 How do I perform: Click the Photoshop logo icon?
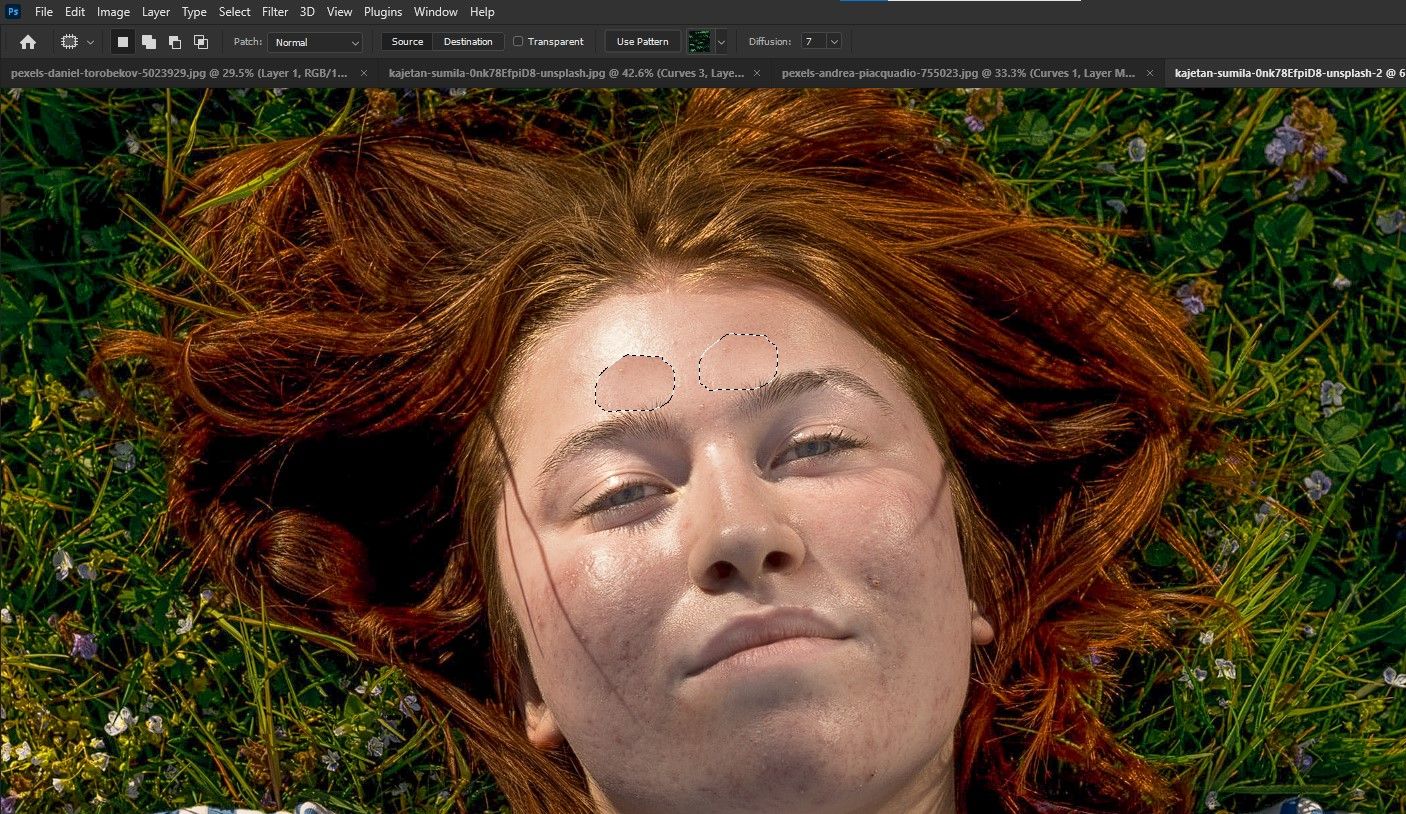point(13,12)
